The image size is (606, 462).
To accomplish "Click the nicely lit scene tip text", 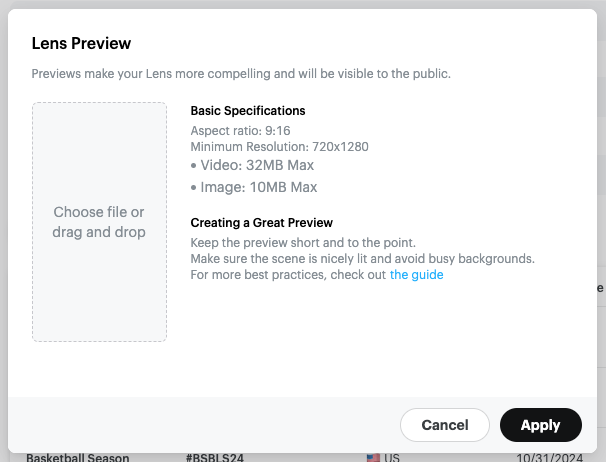I will tap(362, 259).
